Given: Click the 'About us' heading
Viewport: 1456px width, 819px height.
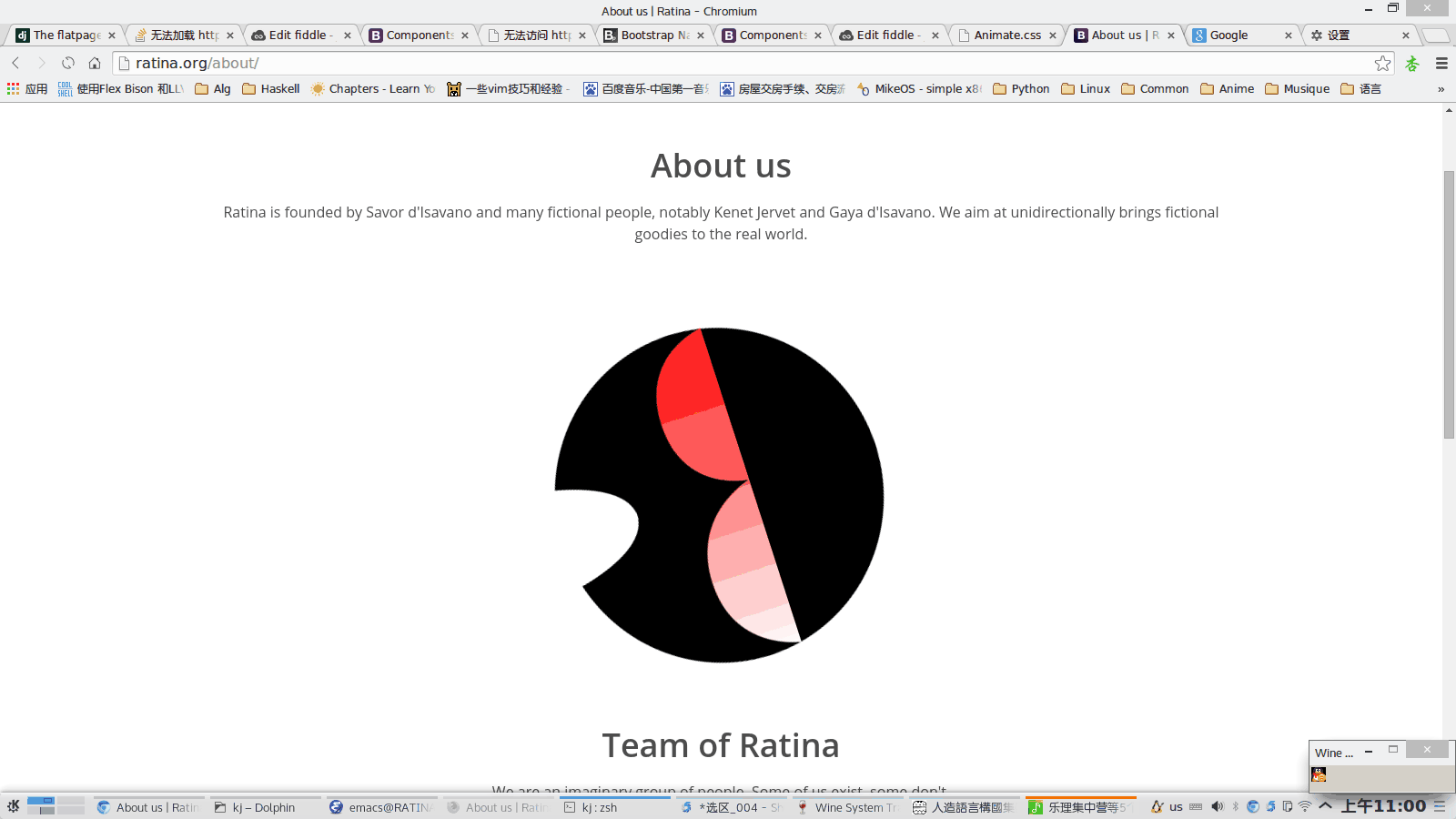Looking at the screenshot, I should 721,166.
